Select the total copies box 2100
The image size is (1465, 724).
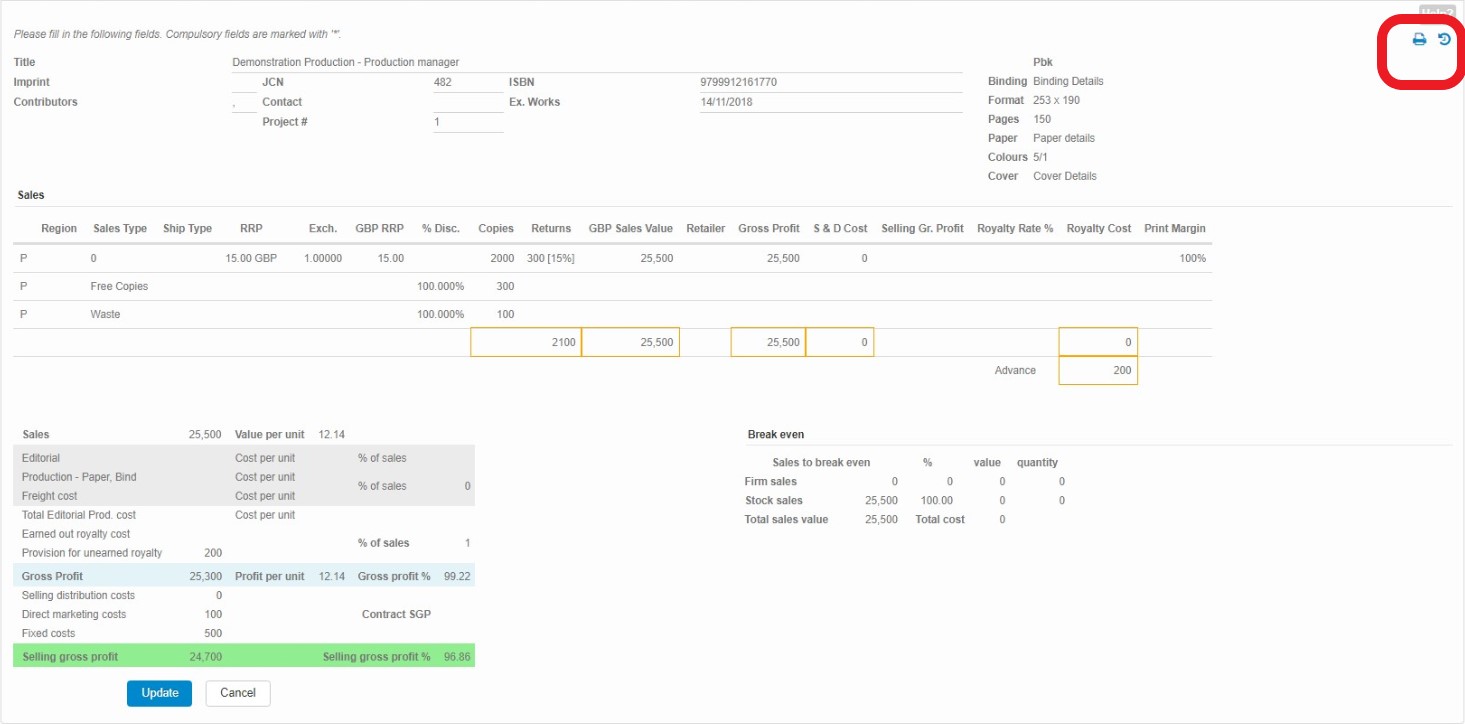(525, 343)
